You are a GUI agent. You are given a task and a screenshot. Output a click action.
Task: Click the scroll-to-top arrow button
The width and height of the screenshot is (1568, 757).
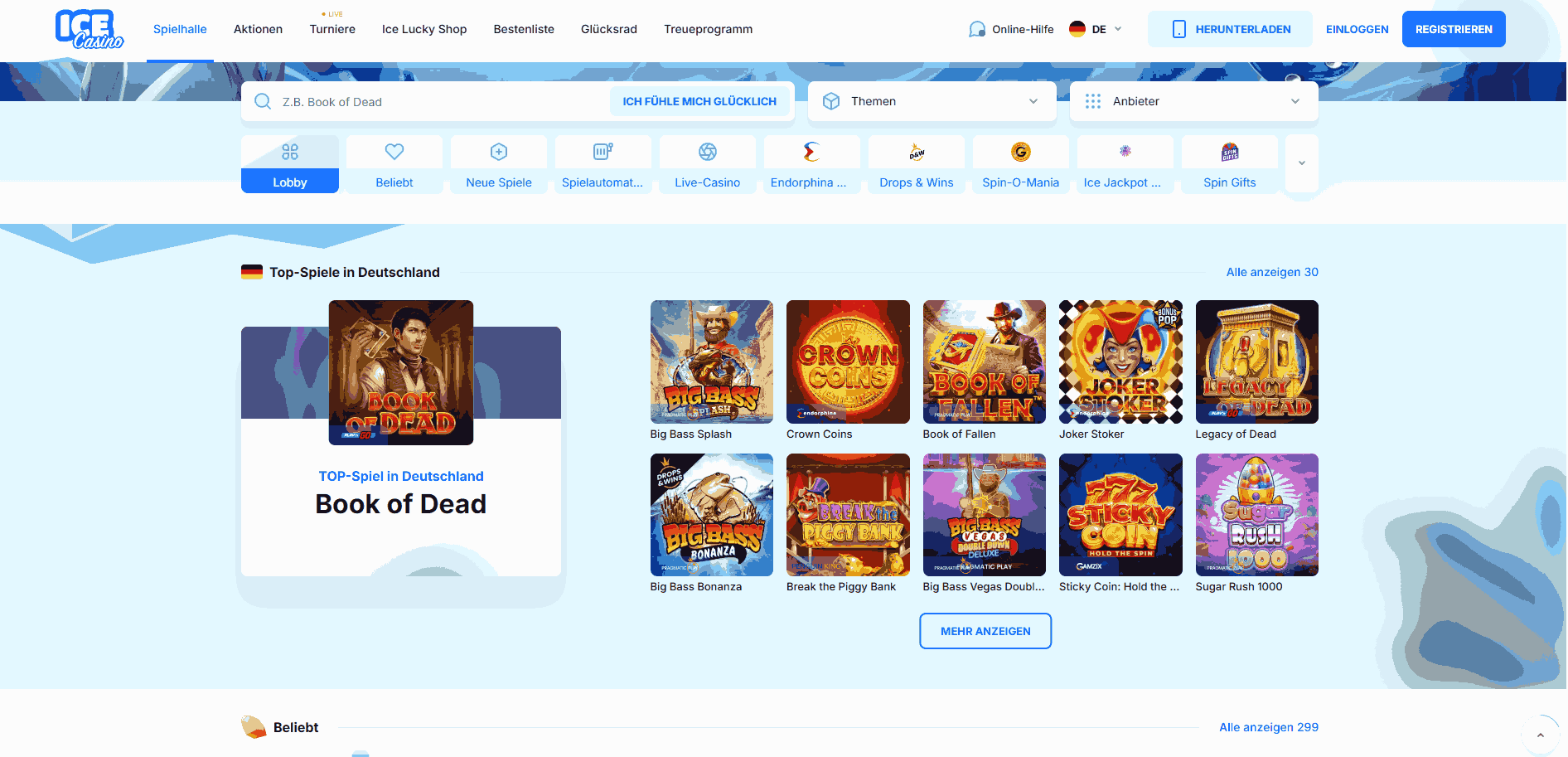(1541, 735)
